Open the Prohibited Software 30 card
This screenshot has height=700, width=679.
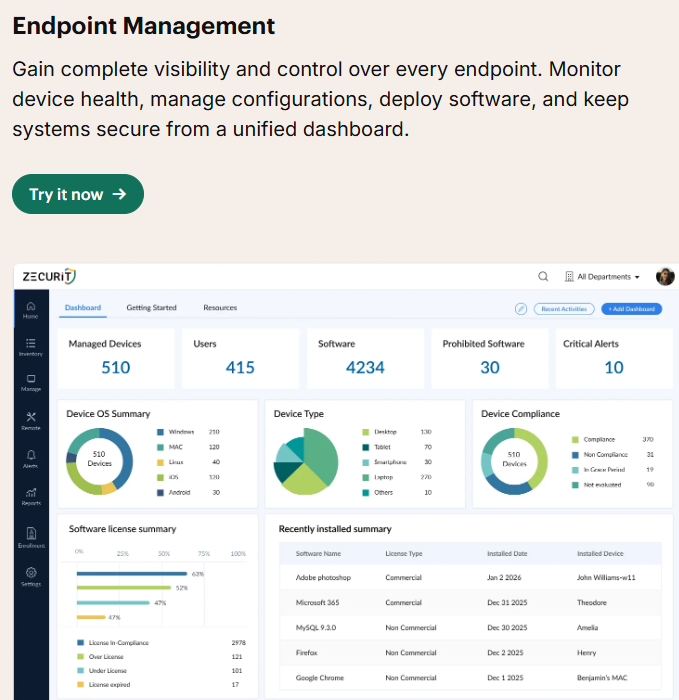tap(490, 358)
